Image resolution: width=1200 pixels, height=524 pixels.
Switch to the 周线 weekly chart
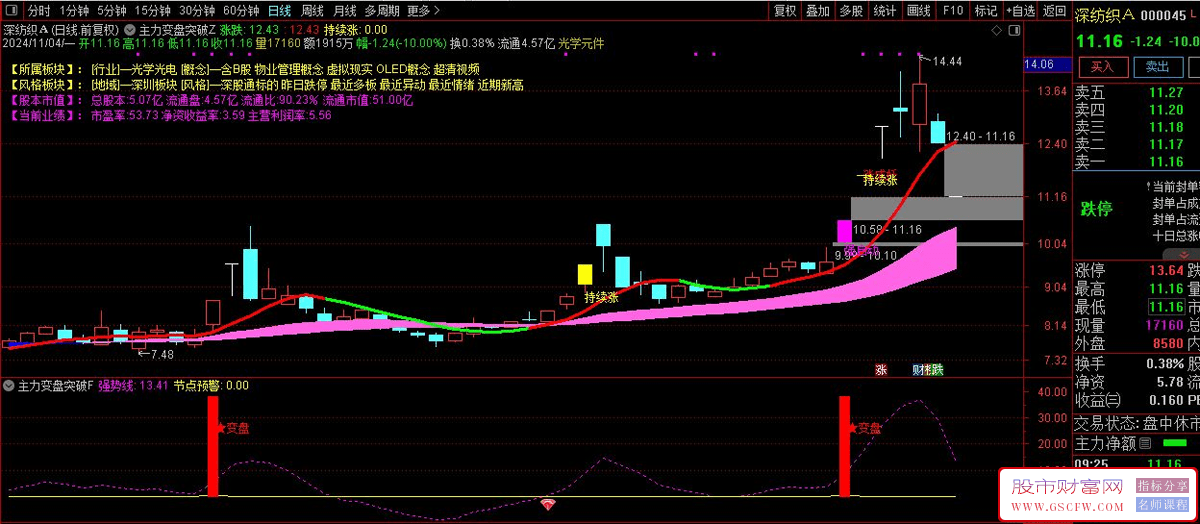pyautogui.click(x=312, y=11)
